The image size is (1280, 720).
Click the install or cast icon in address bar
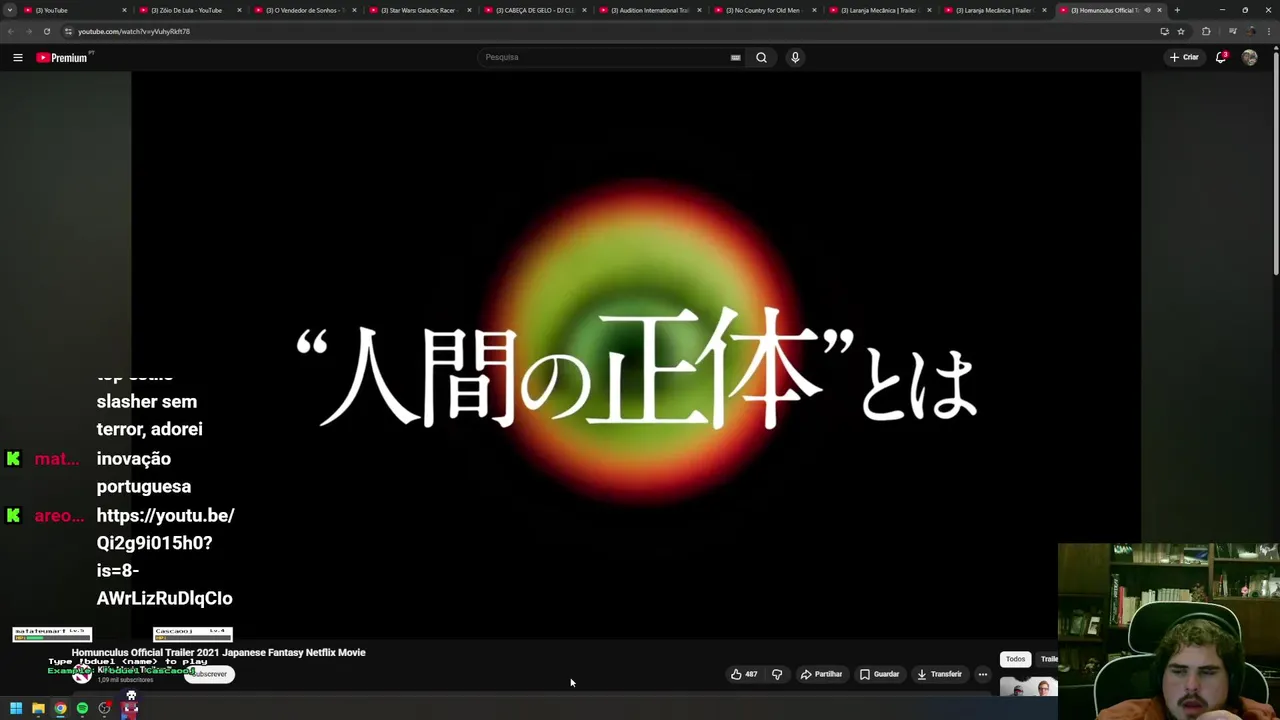[x=1164, y=31]
